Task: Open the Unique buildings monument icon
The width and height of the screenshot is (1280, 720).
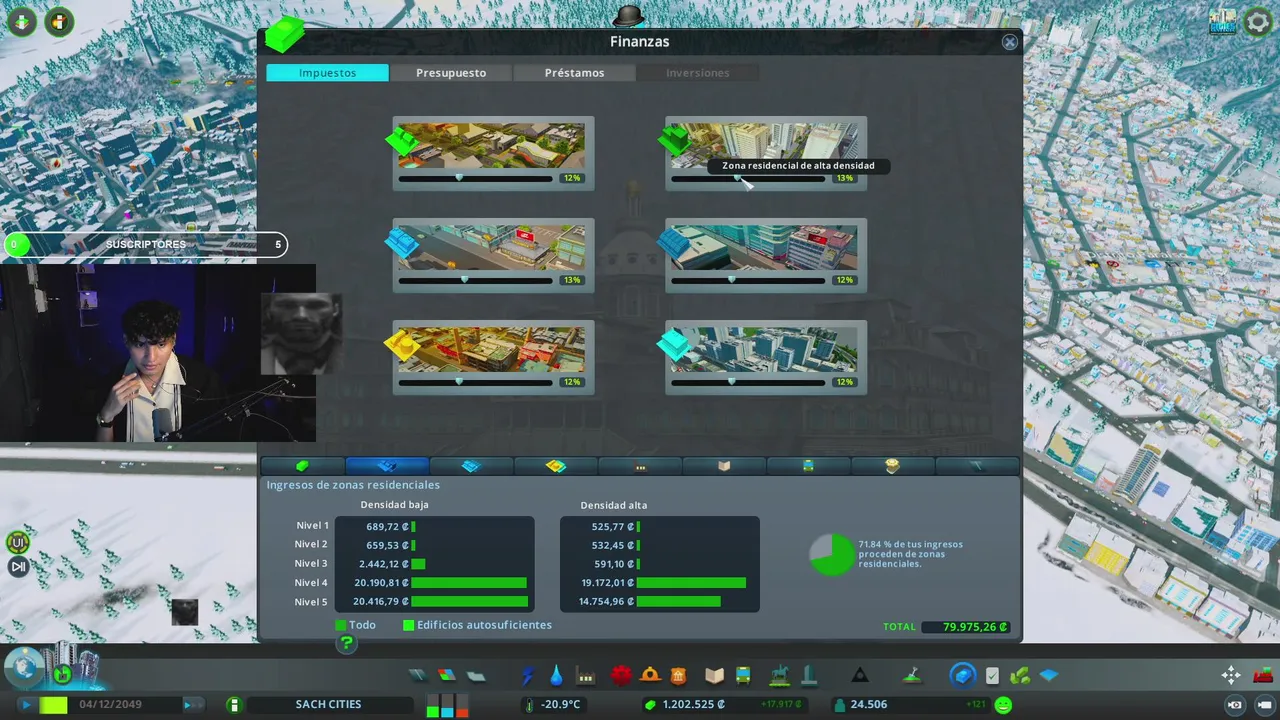Action: 809,676
